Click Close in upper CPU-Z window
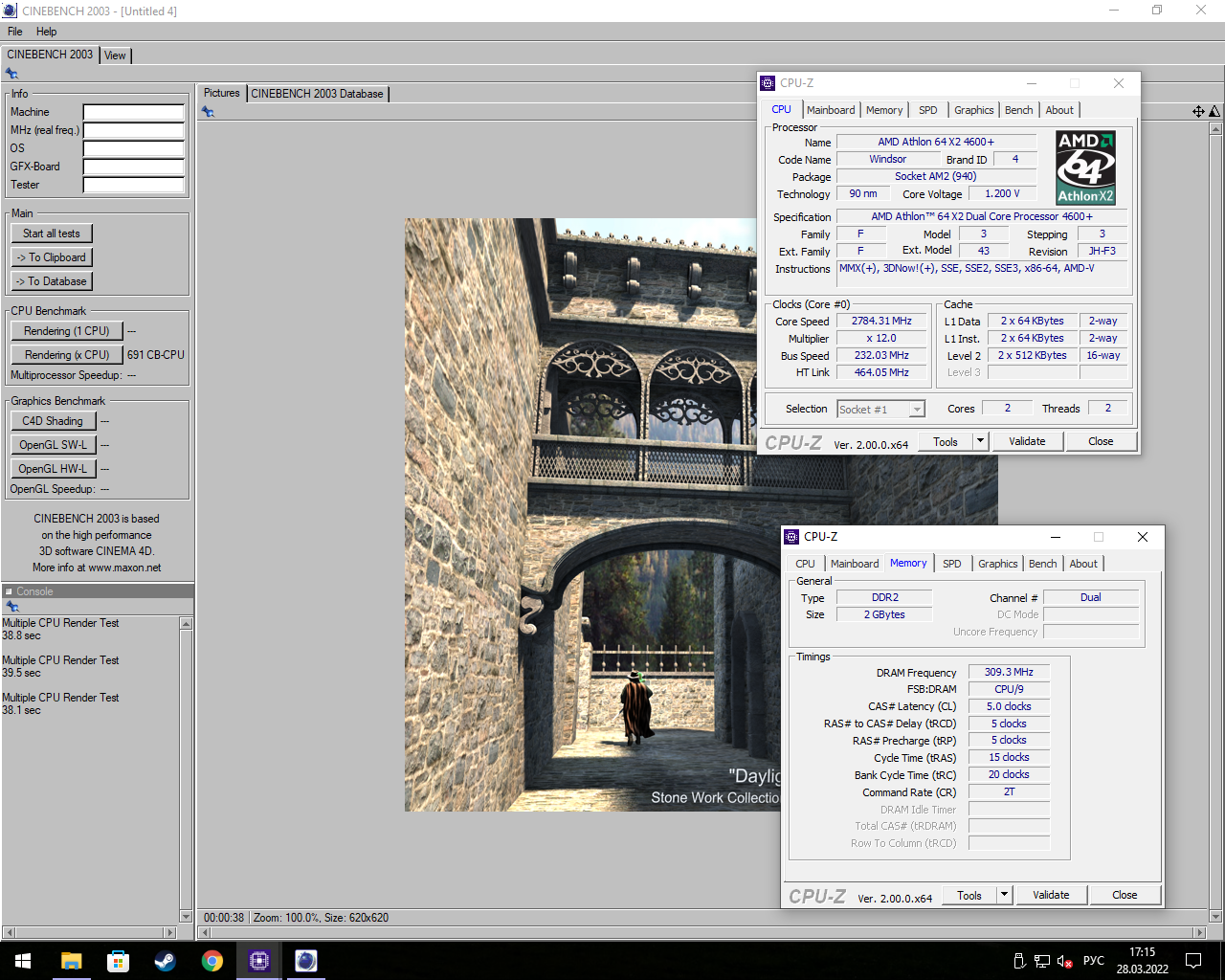Image resolution: width=1225 pixels, height=980 pixels. (1101, 441)
